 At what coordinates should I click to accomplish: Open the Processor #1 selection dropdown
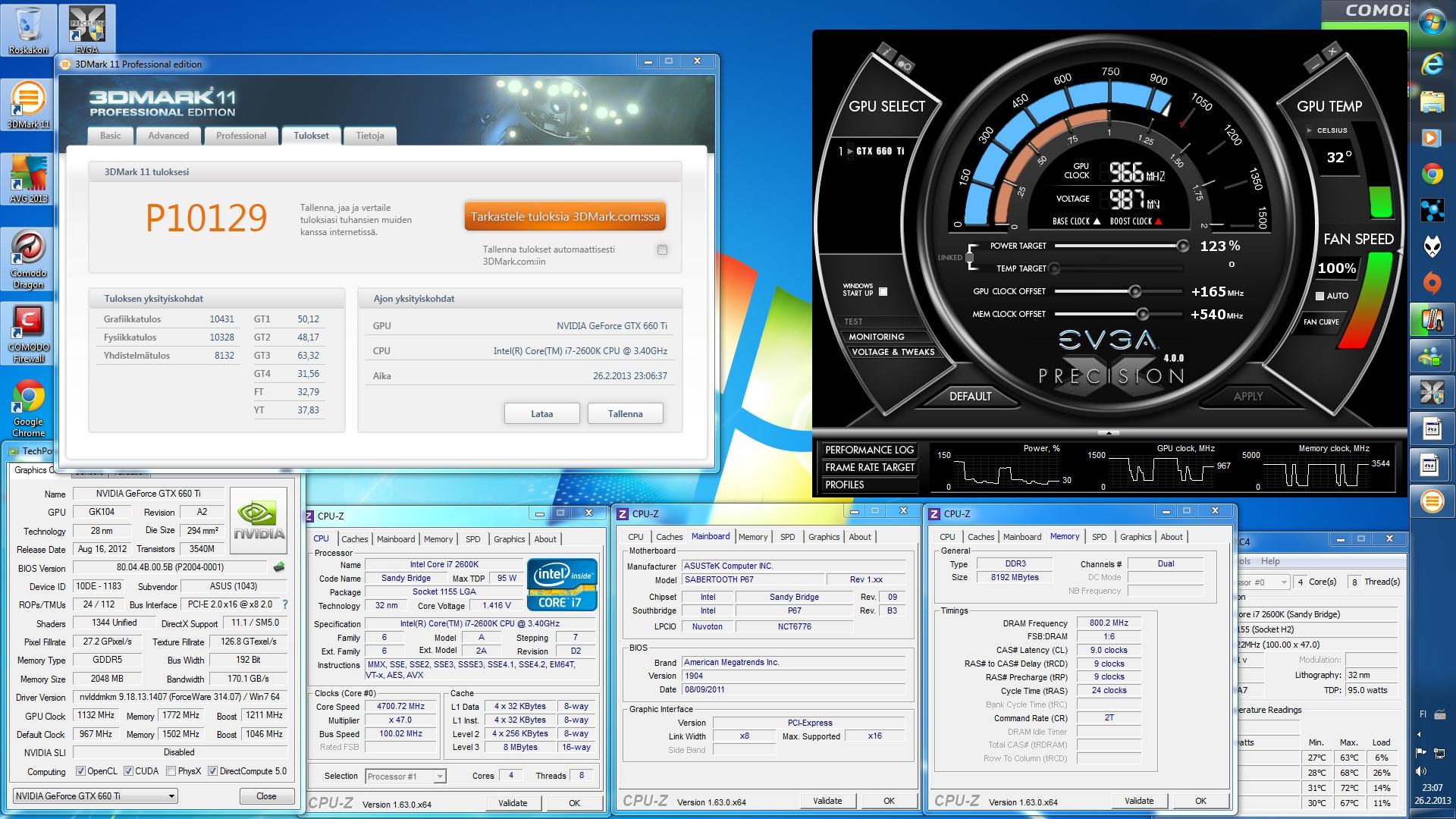click(x=405, y=776)
